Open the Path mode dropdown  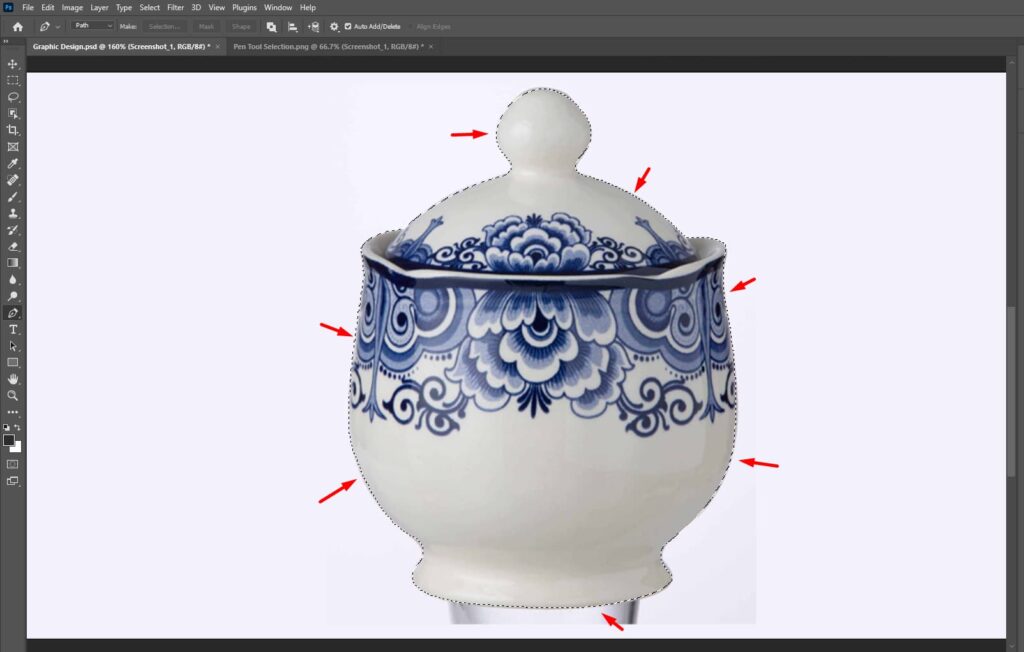pos(92,25)
